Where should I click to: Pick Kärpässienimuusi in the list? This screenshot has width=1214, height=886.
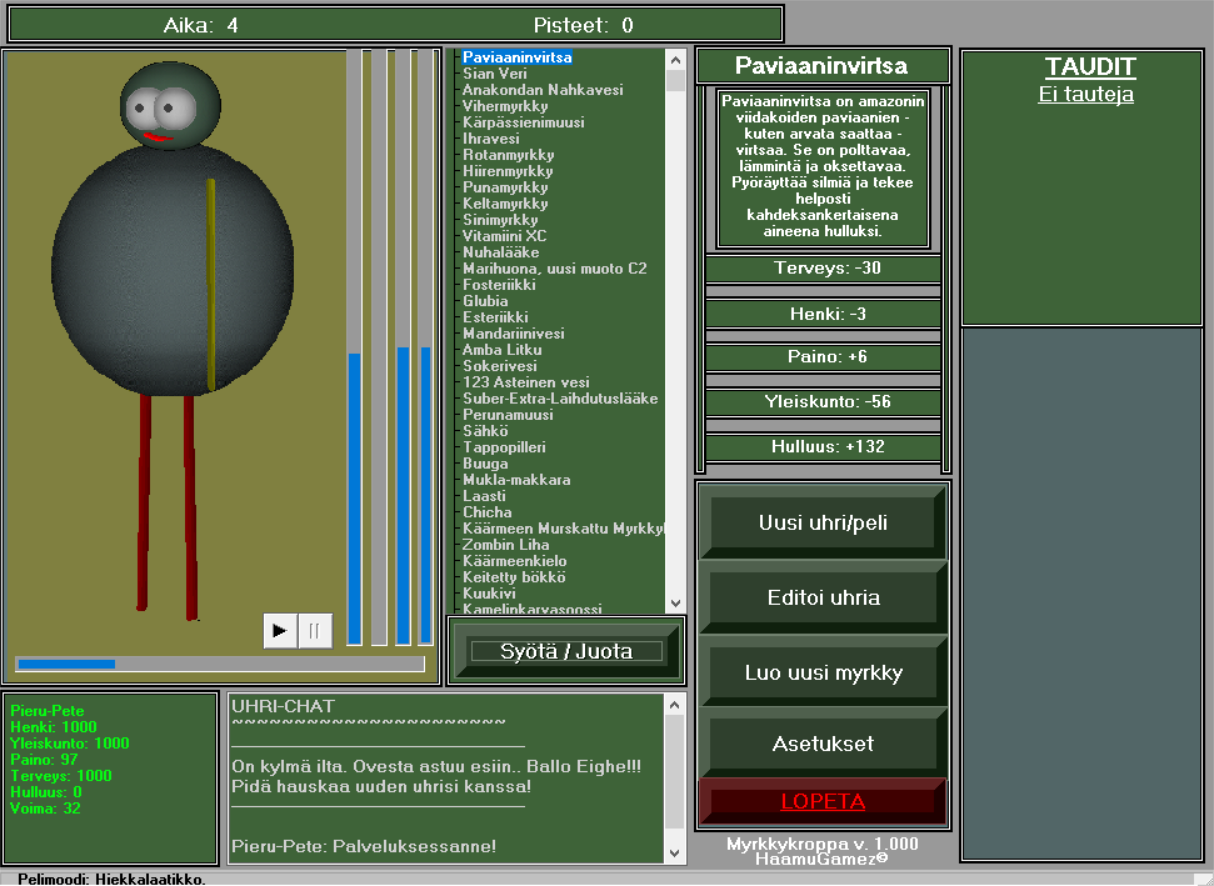click(523, 122)
